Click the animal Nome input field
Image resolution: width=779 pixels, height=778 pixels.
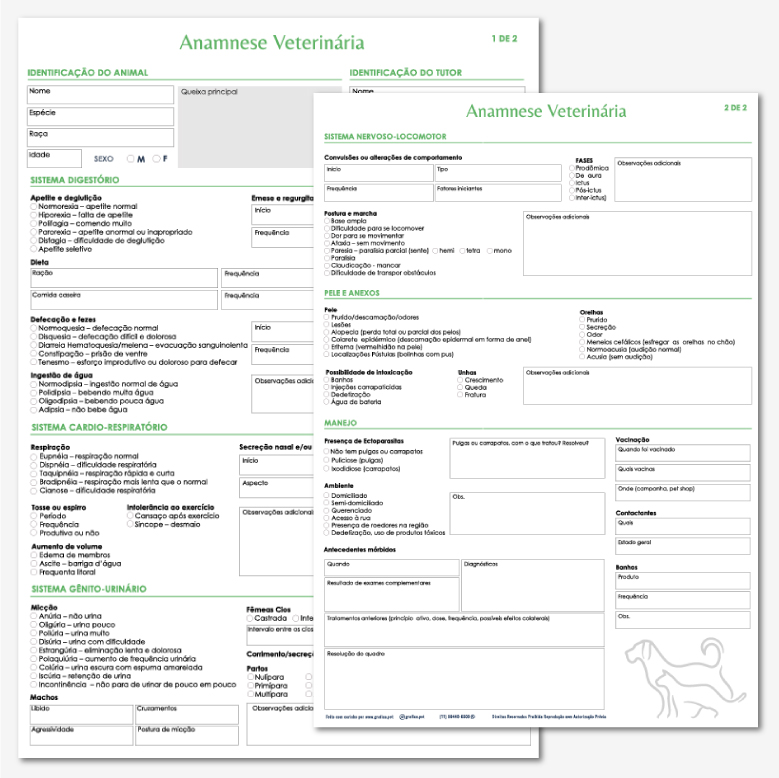click(x=100, y=94)
